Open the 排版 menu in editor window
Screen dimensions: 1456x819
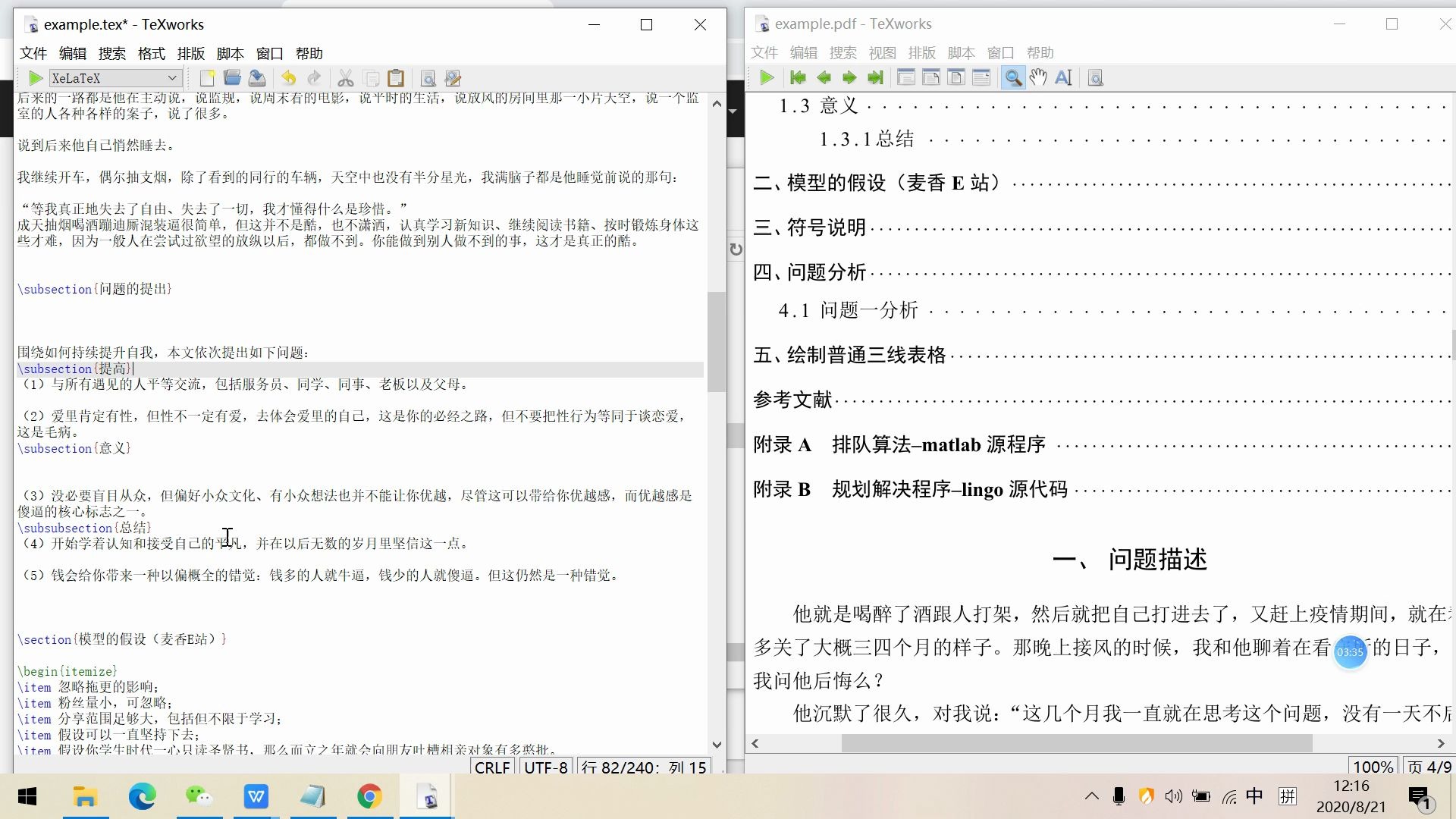(191, 53)
